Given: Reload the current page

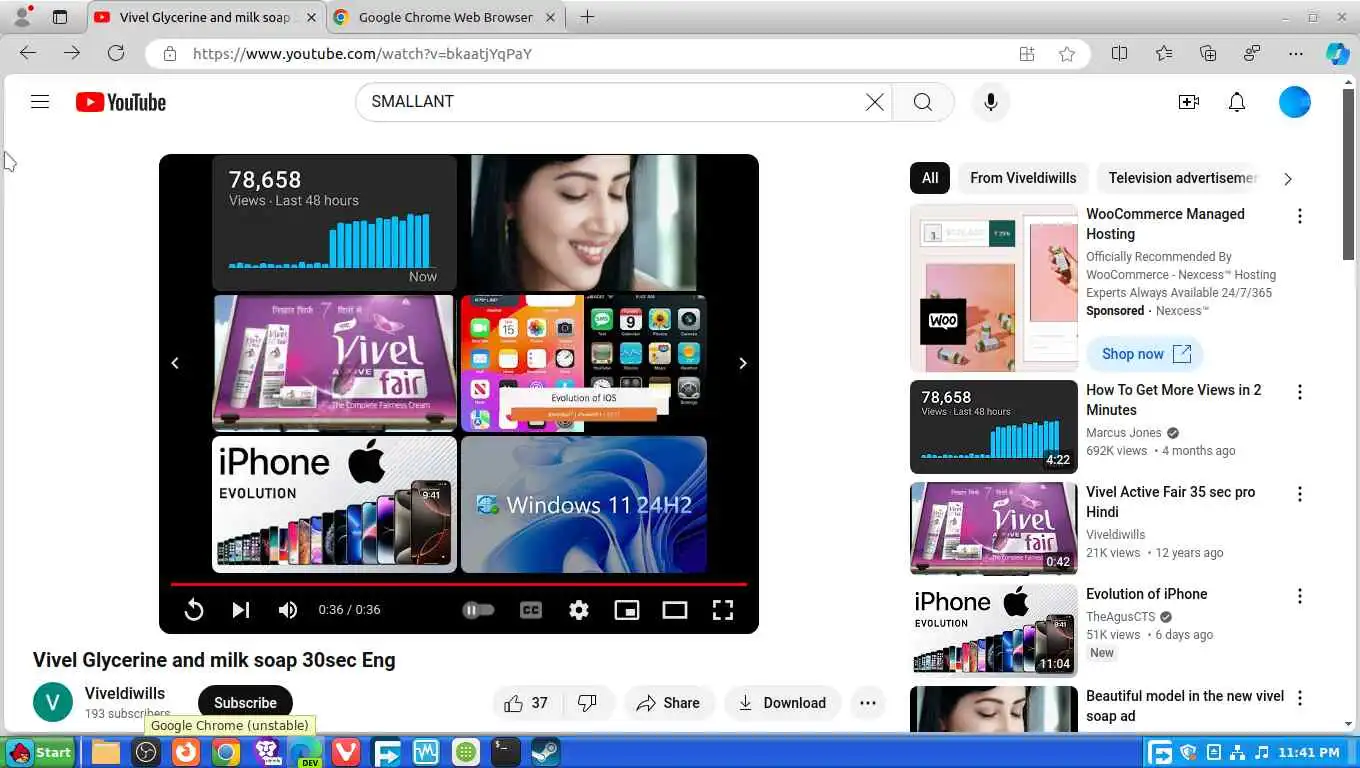Looking at the screenshot, I should coord(116,54).
